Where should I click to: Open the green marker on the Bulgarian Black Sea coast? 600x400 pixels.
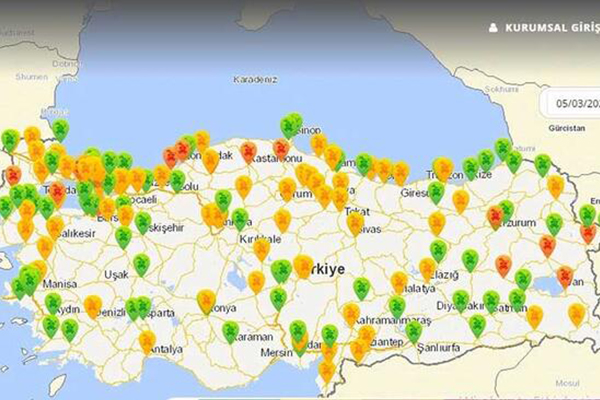click(60, 129)
